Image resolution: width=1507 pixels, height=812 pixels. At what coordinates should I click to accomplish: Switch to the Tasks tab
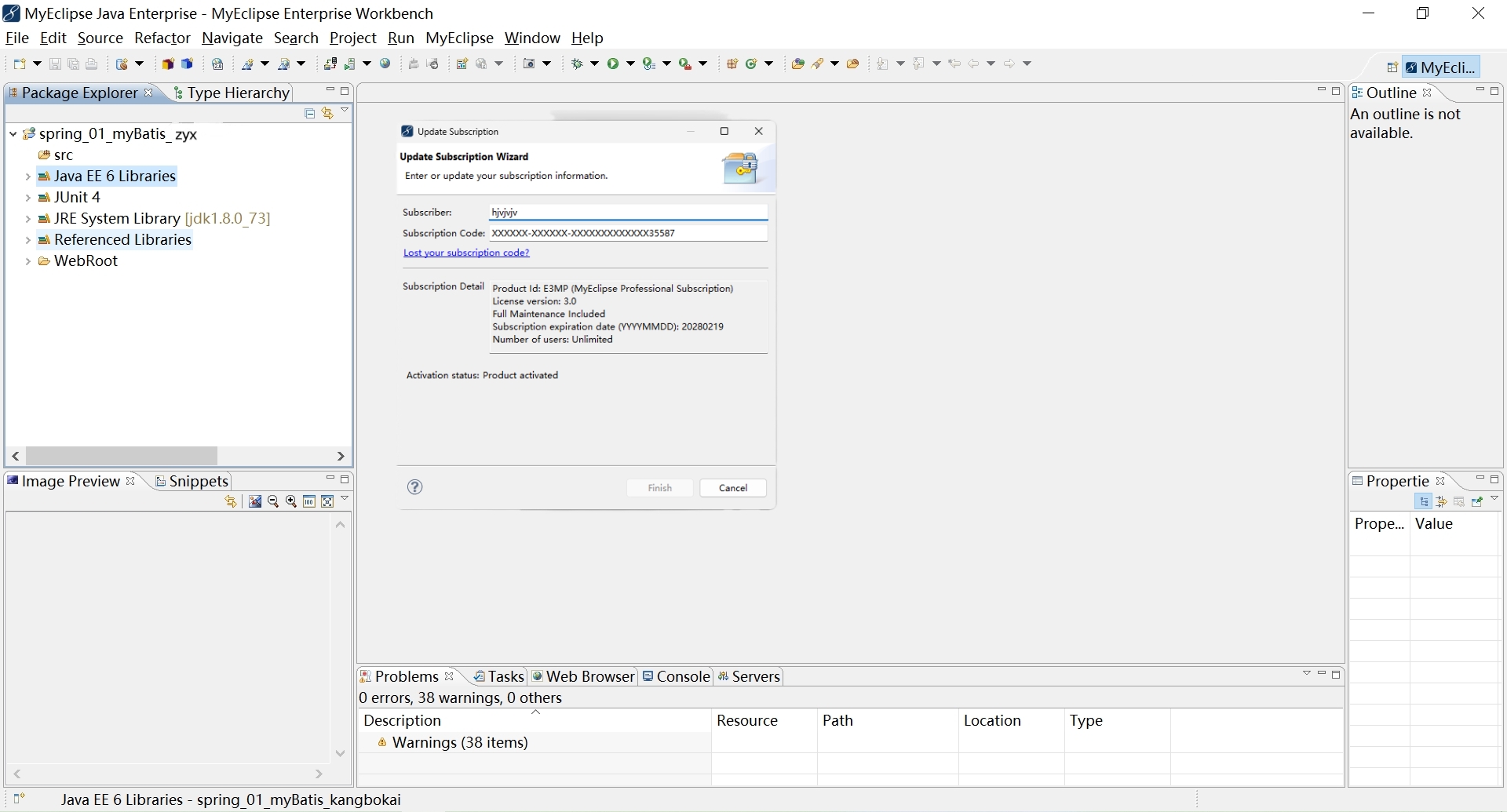coord(499,676)
